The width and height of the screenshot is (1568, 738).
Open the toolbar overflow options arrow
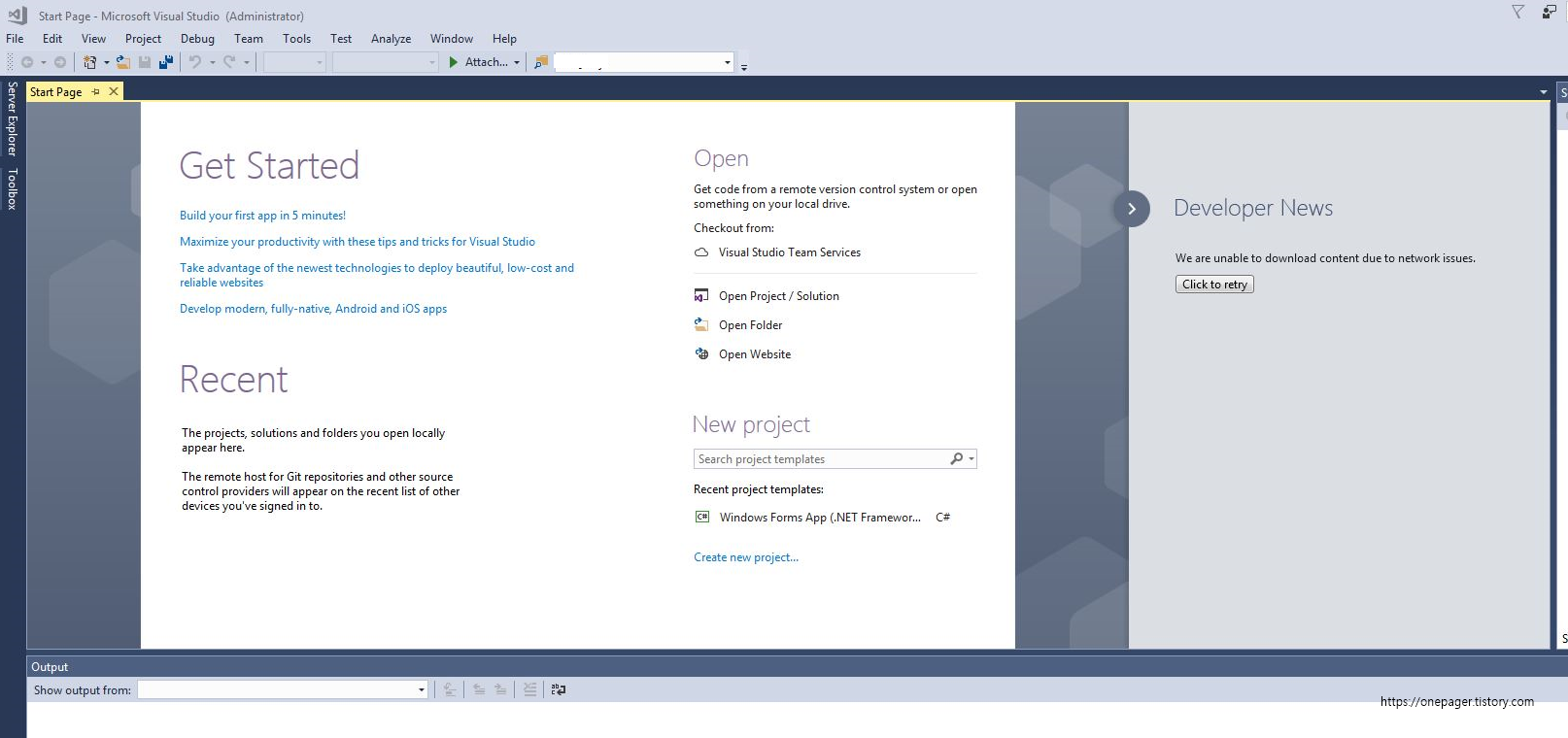pos(744,67)
